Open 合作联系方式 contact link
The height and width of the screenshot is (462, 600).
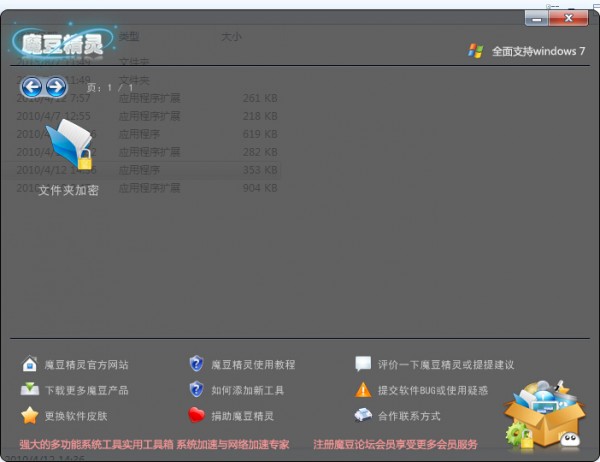[x=409, y=416]
